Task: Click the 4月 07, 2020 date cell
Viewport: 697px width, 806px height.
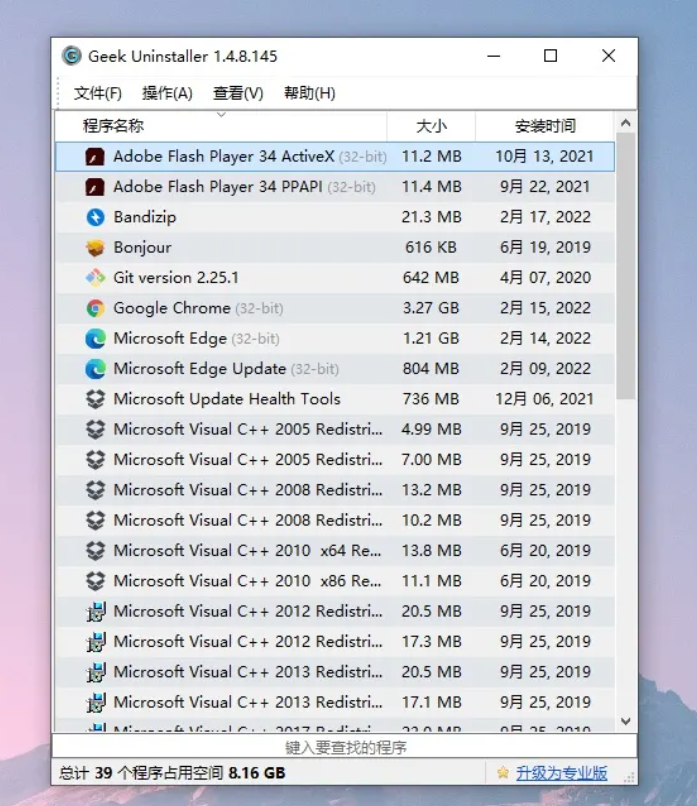Action: click(545, 278)
